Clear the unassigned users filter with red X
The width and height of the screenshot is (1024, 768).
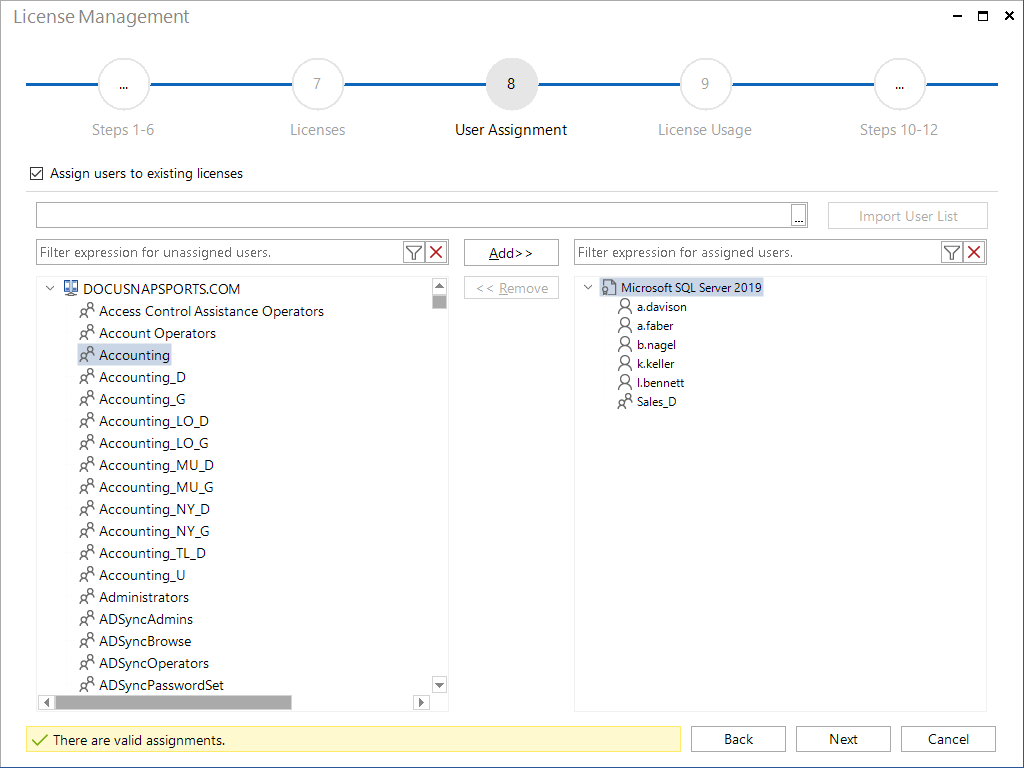437,253
